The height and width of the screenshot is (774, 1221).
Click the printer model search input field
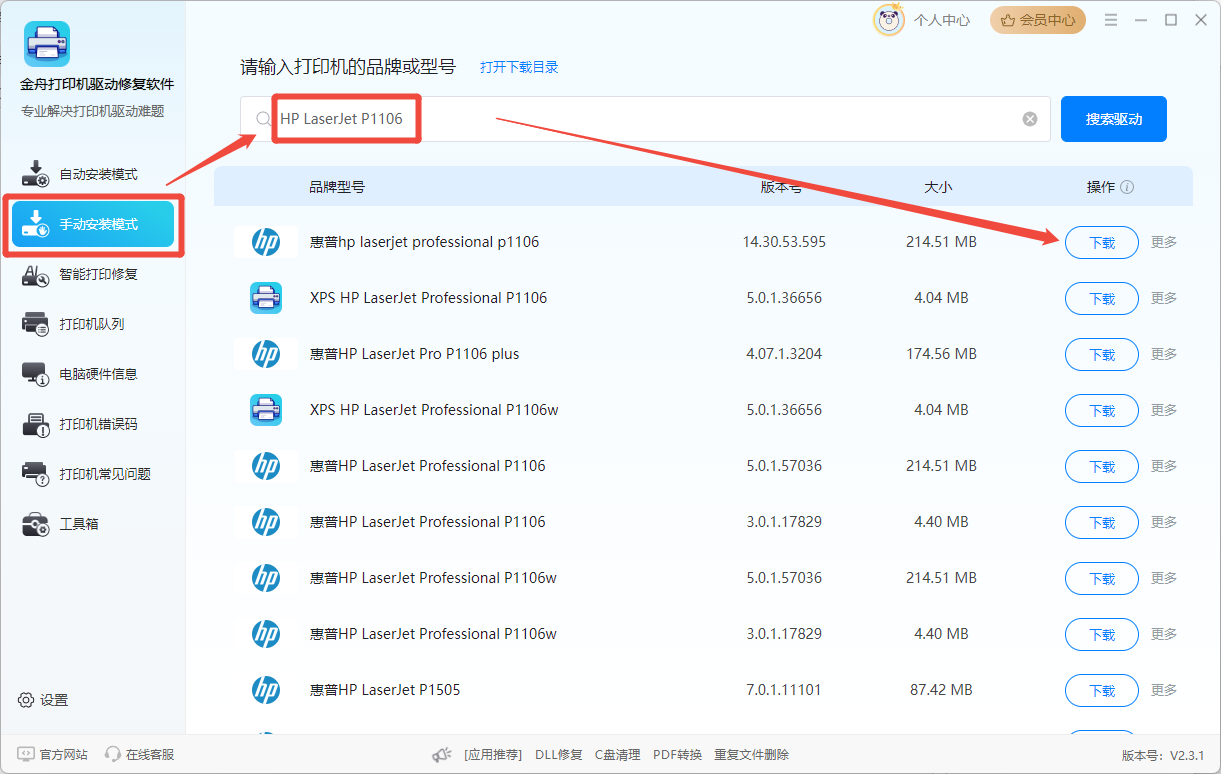point(645,119)
